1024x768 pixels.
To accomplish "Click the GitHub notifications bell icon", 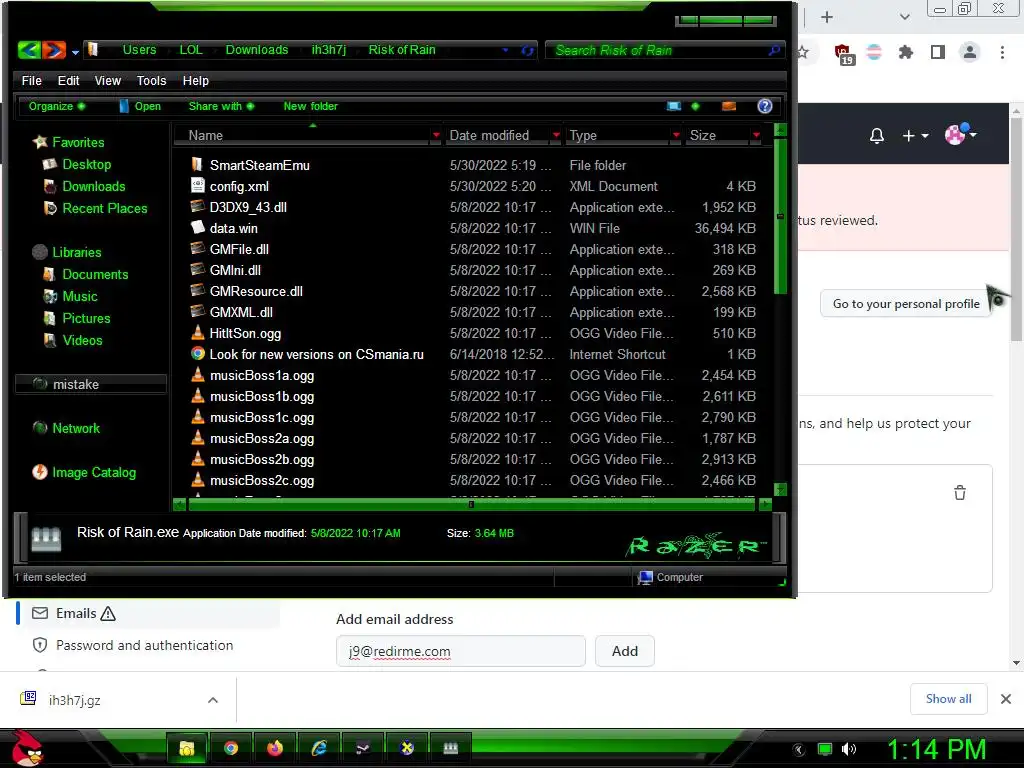I will pos(876,135).
